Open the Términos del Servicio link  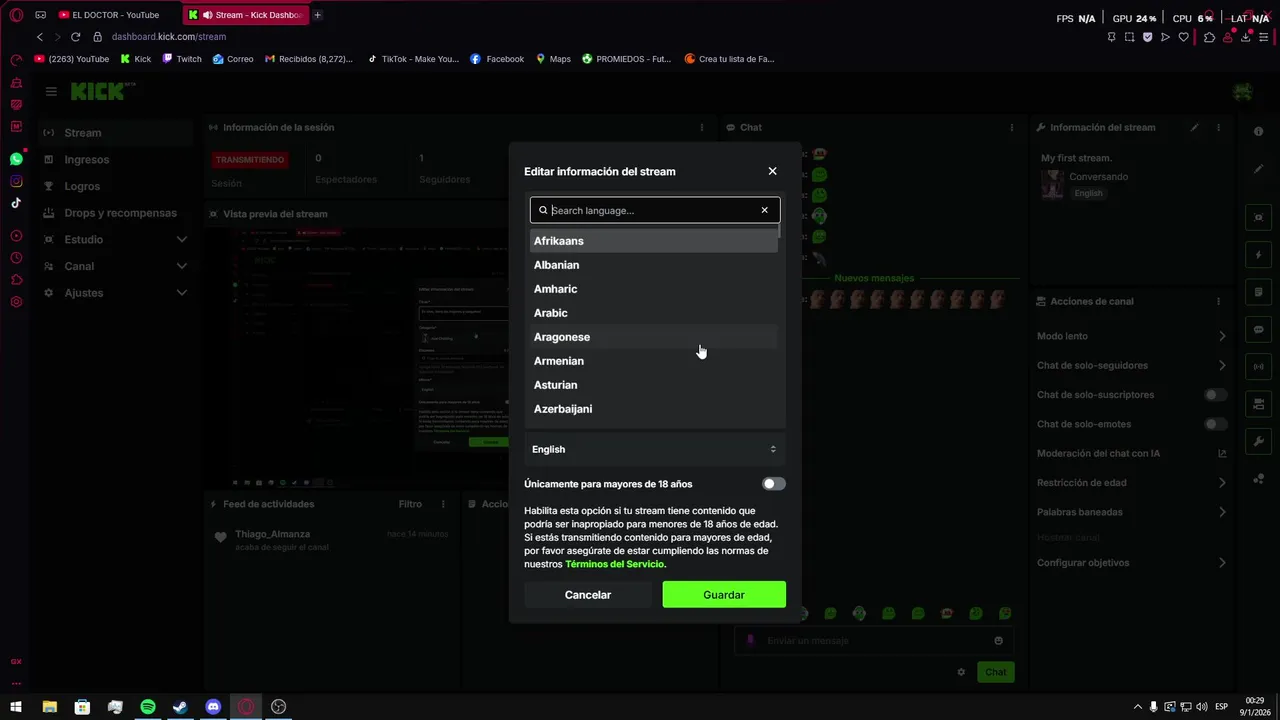coord(615,564)
